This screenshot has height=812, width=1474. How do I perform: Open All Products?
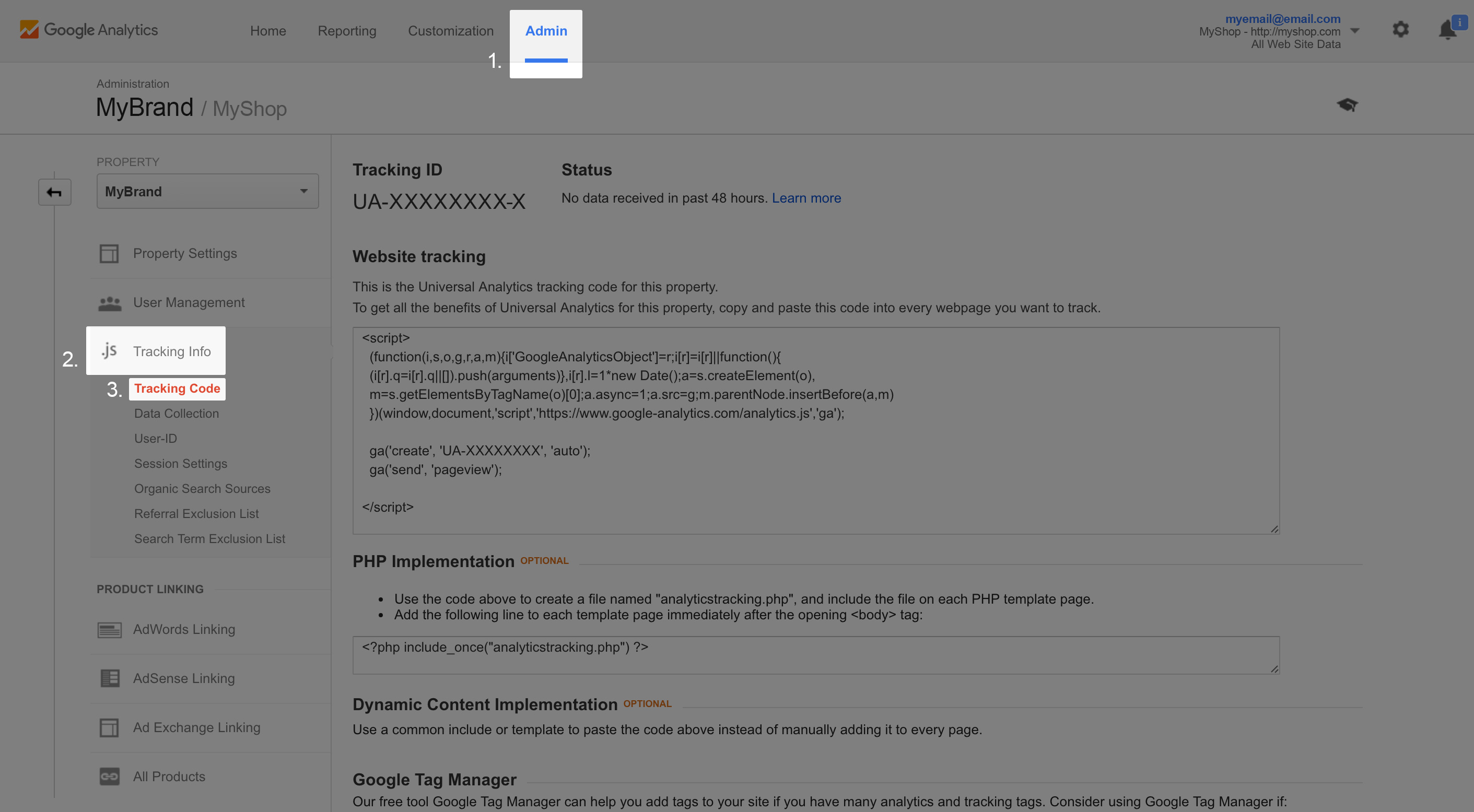click(x=169, y=776)
